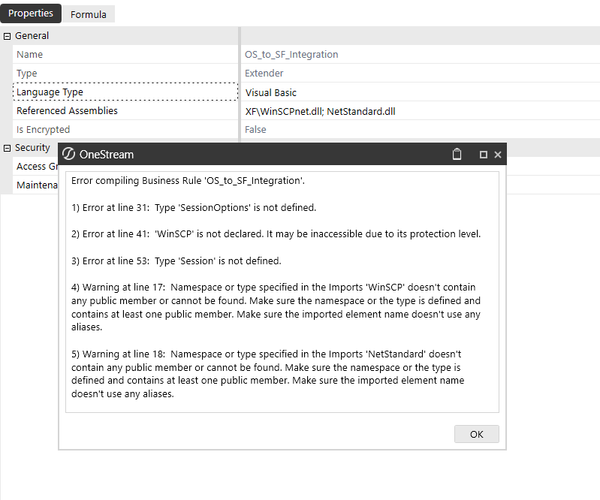Click the OneStream dialog title text

point(106,154)
